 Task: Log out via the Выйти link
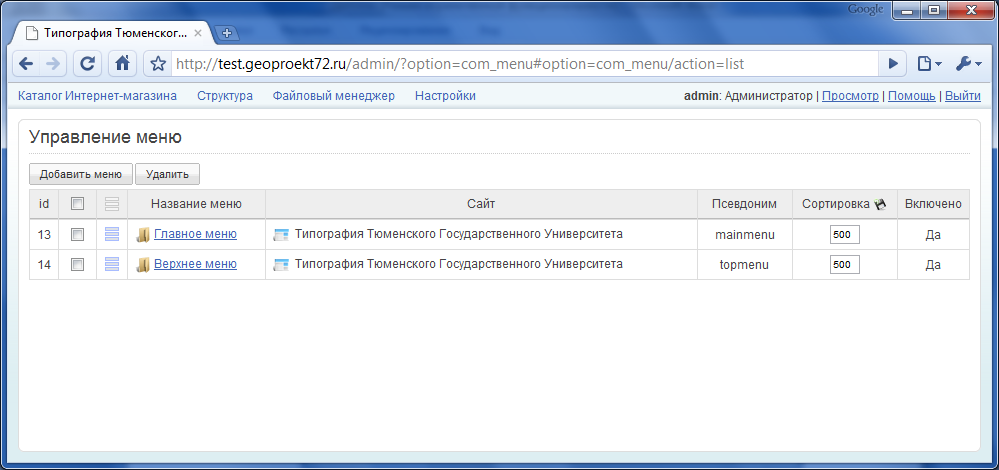[963, 96]
